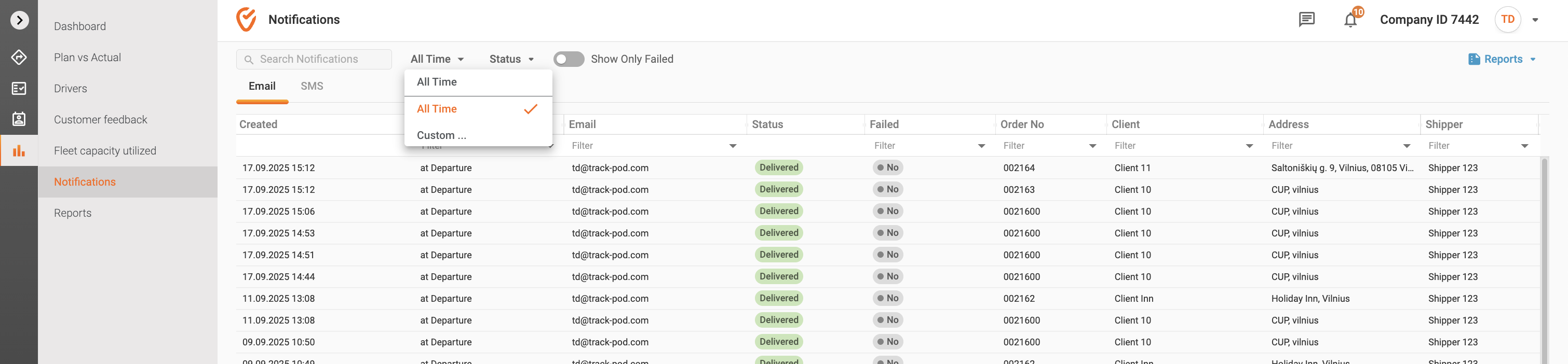Toggle the Show Only Failed switch

pyautogui.click(x=569, y=59)
